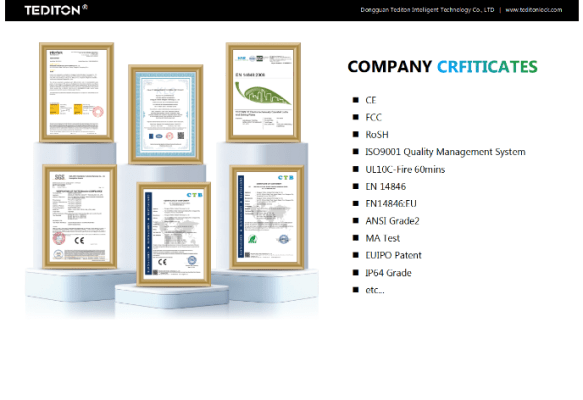Click the SGS logo on bottom-left certificate
The height and width of the screenshot is (400, 583).
coord(59,177)
